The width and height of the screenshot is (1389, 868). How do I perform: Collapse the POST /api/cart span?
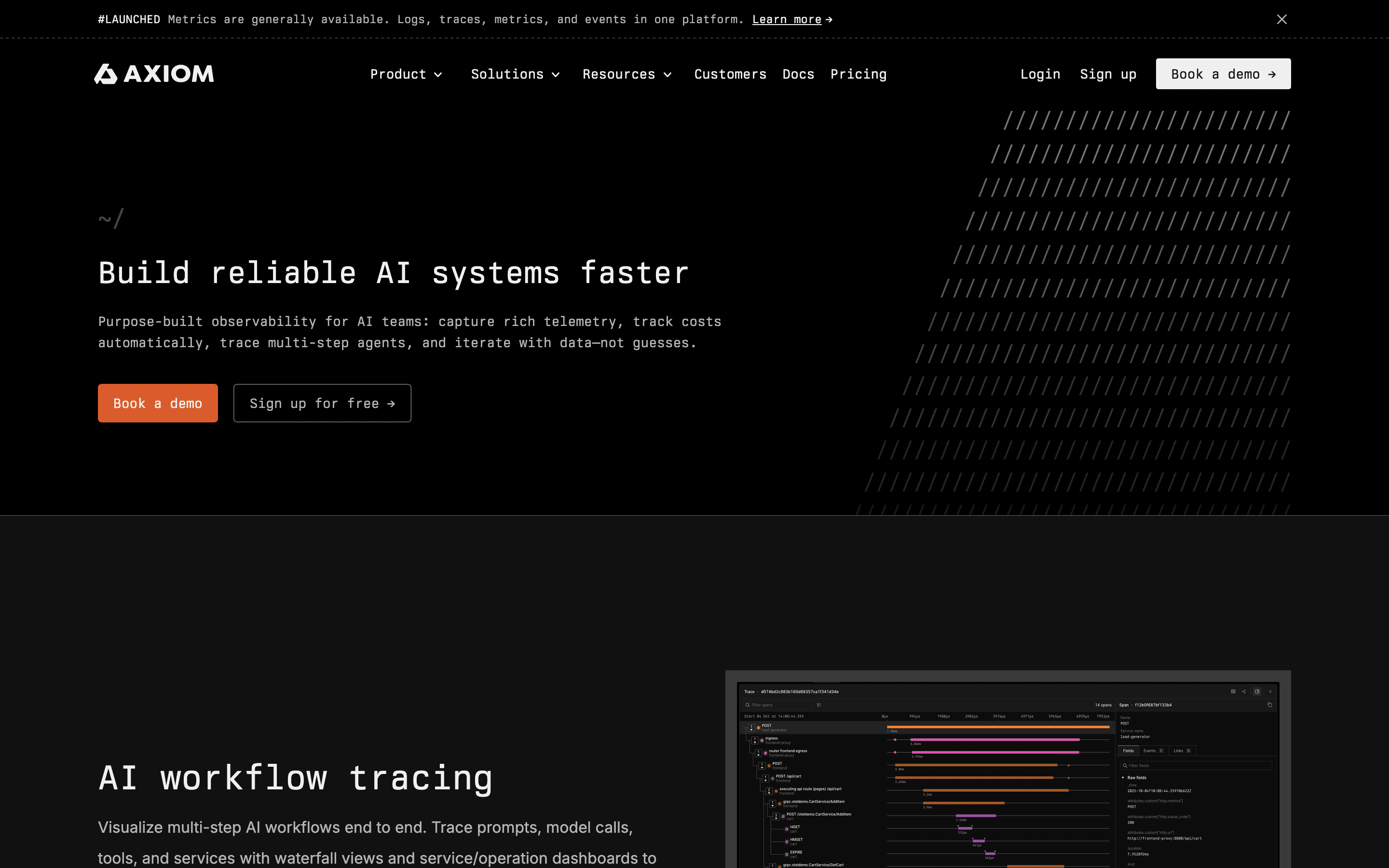point(766,778)
